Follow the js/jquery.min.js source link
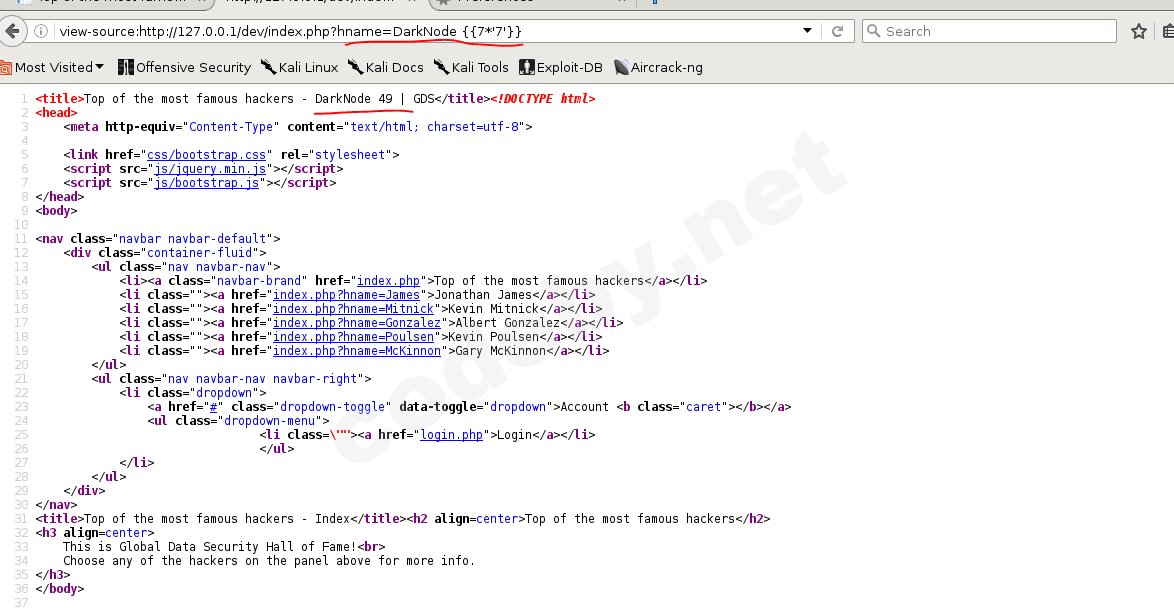The width and height of the screenshot is (1174, 613). click(x=210, y=169)
